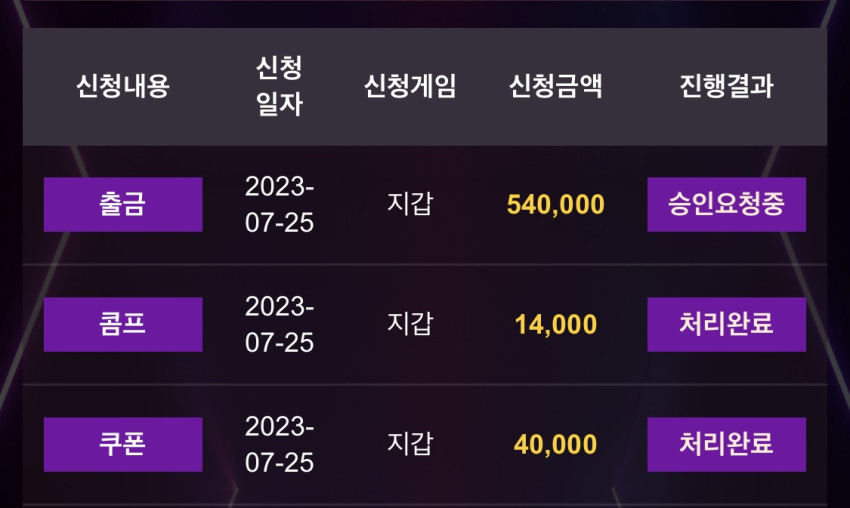Select the 신청게임 column header
Viewport: 850px width, 508px height.
[410, 86]
